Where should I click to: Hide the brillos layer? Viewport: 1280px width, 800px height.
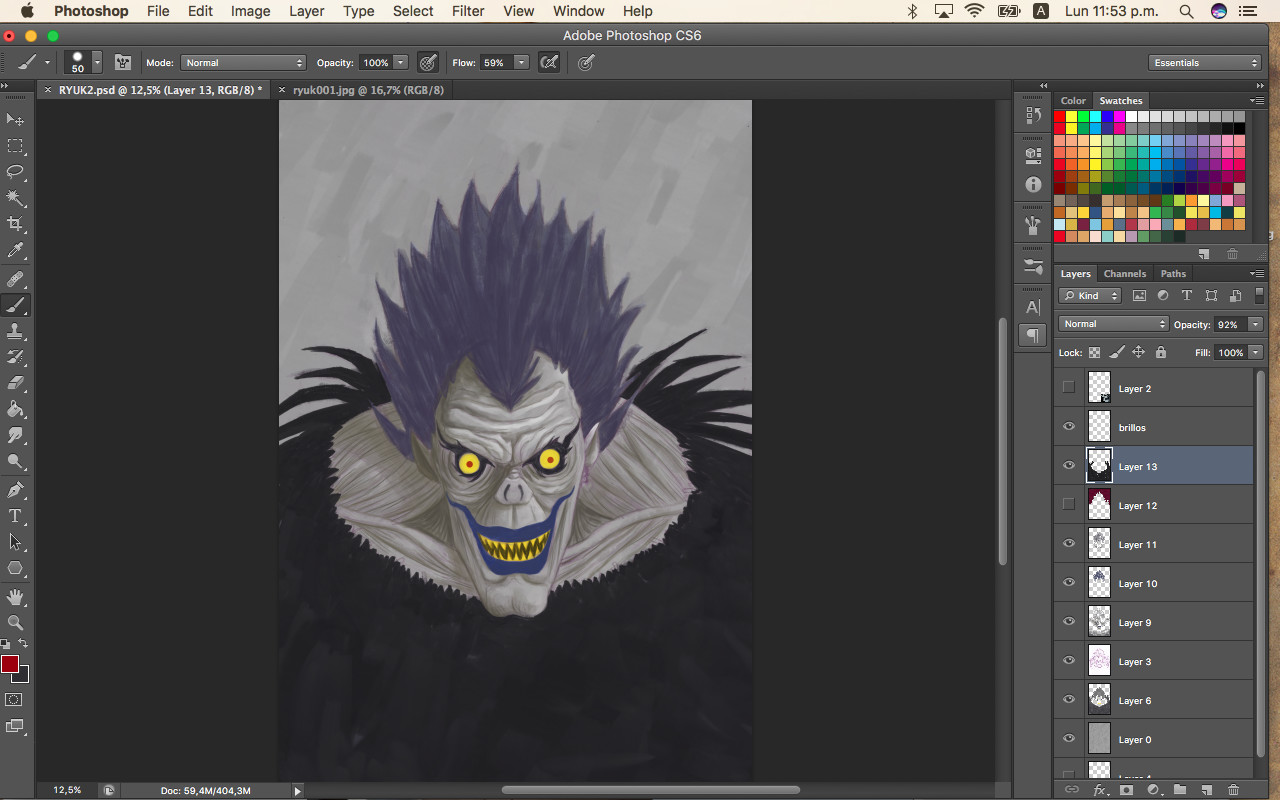coord(1069,427)
